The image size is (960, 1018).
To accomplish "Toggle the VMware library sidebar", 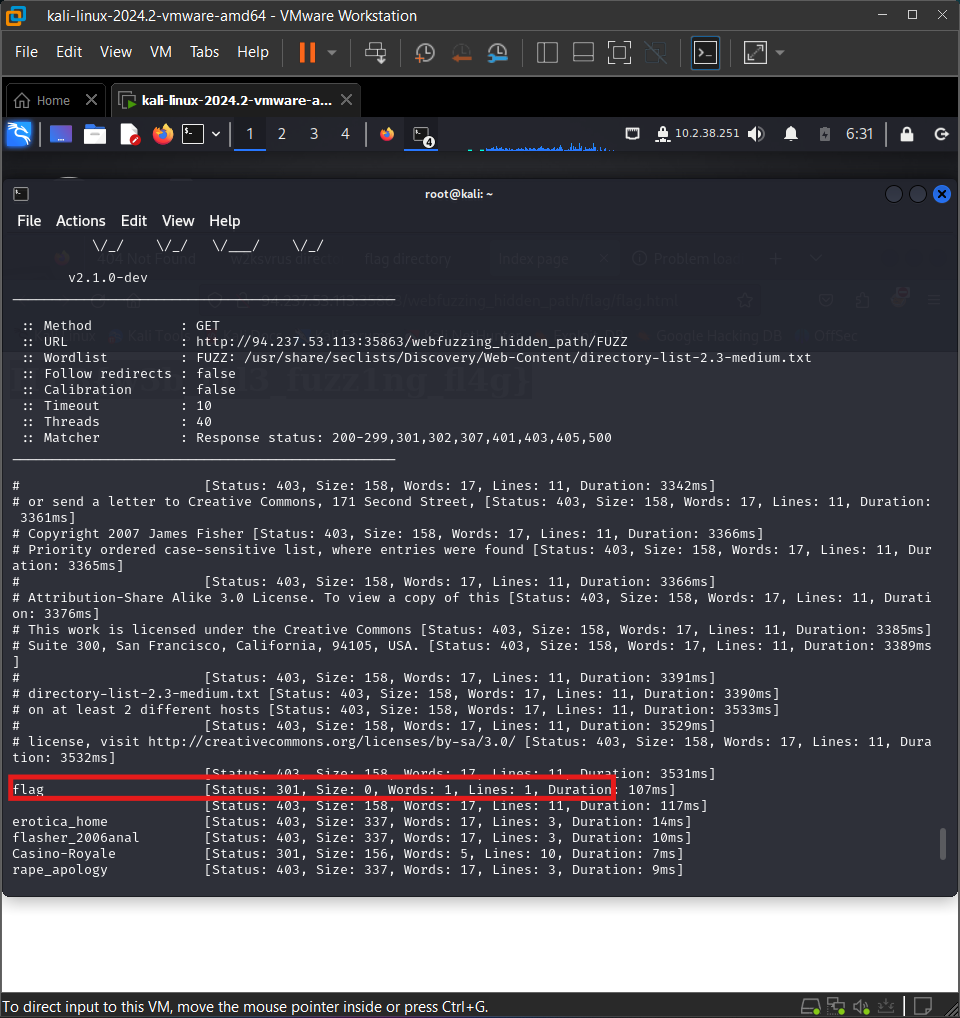I will [x=547, y=52].
